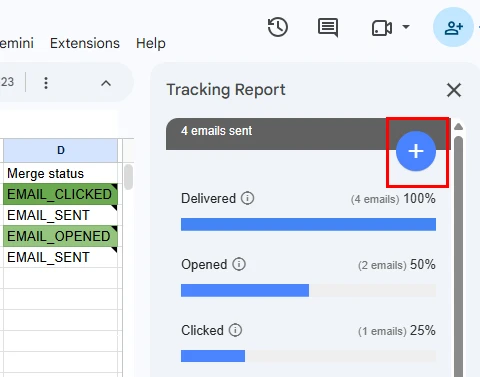Viewport: 480px width, 377px height.
Task: Show info about Opened metric
Action: point(239,264)
